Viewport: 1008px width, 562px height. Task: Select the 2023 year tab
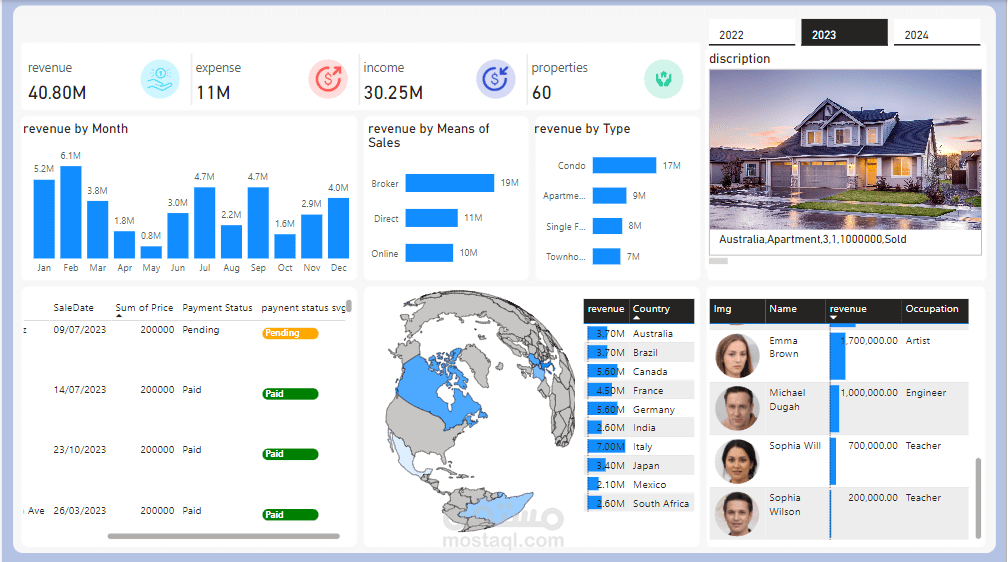click(844, 33)
